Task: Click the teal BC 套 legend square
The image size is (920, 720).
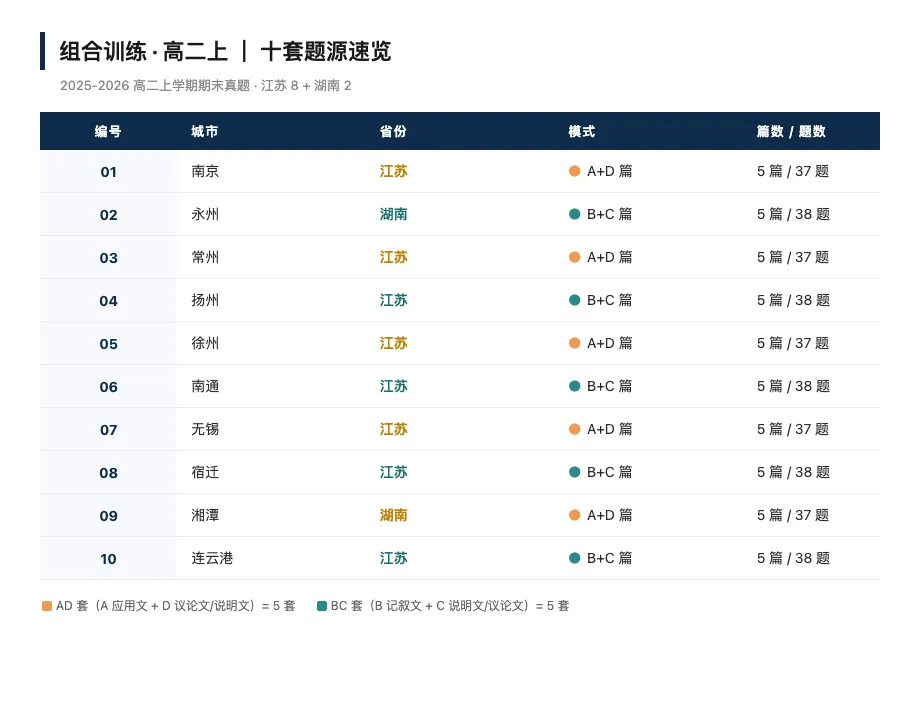Action: pos(322,606)
